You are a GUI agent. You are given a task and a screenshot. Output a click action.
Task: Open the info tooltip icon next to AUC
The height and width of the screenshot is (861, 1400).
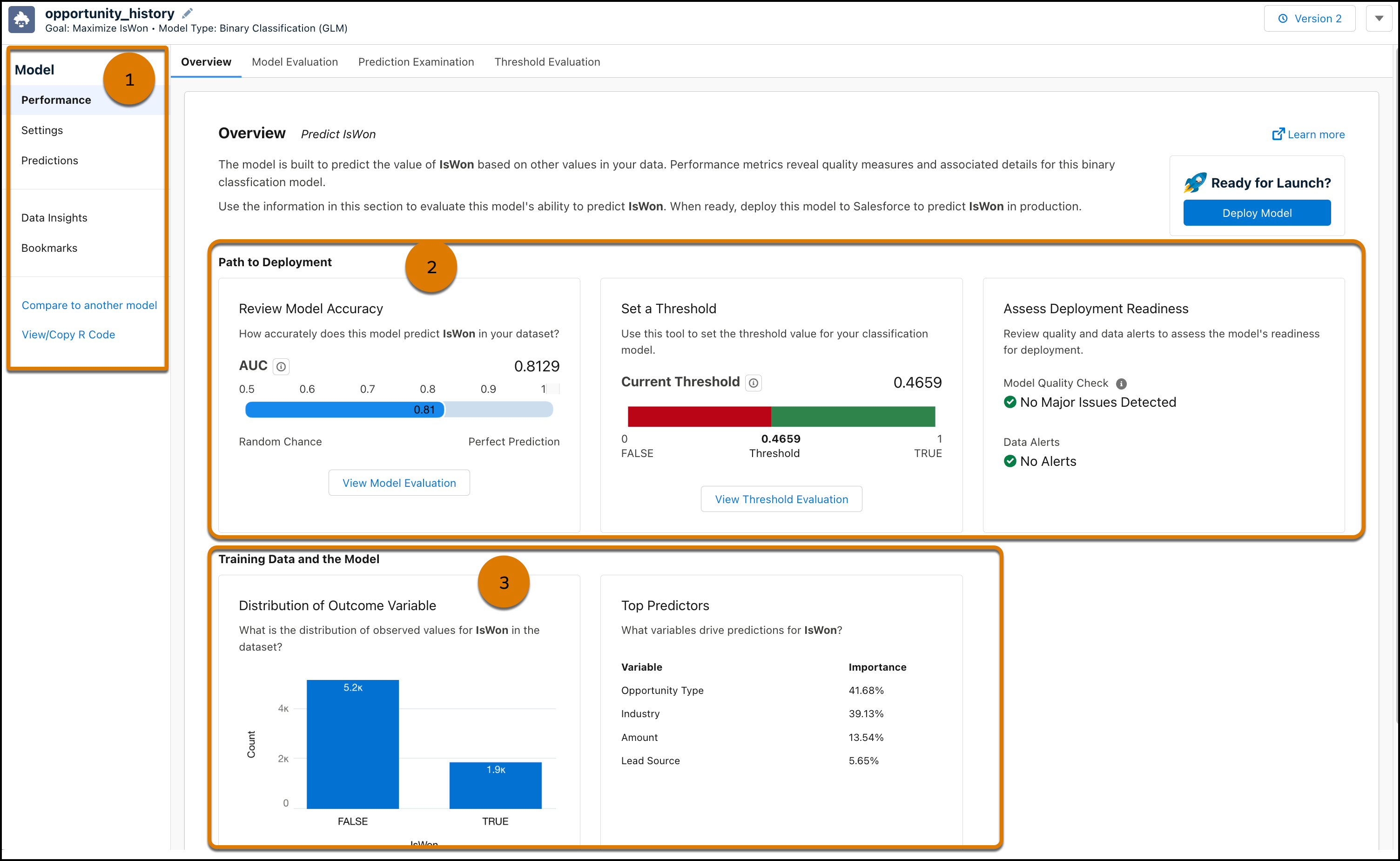pos(281,366)
